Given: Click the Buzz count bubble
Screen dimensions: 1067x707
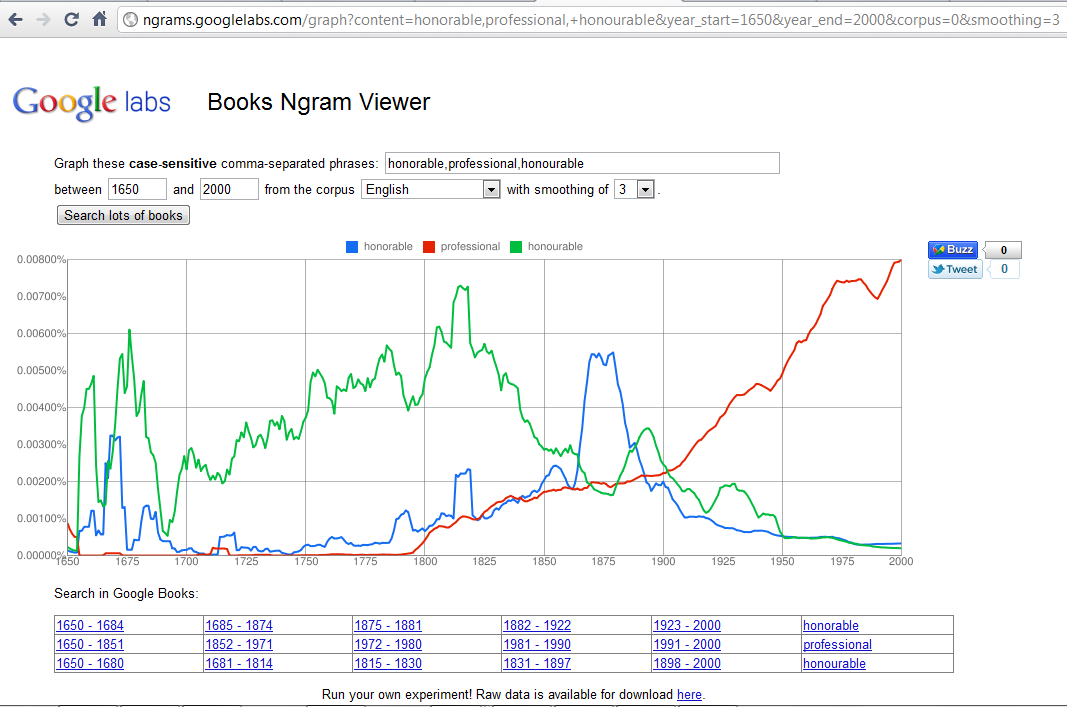Looking at the screenshot, I should pos(1003,250).
